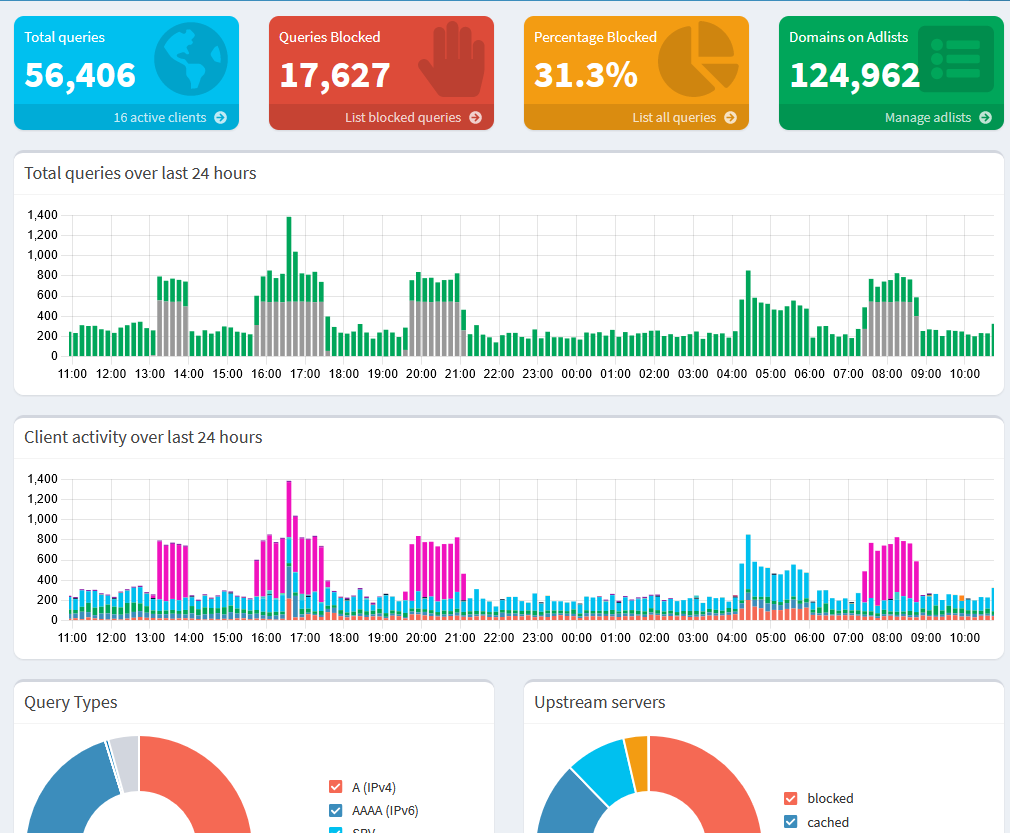
Task: Click the pie chart icon on Percentage Blocked card
Action: (x=699, y=57)
